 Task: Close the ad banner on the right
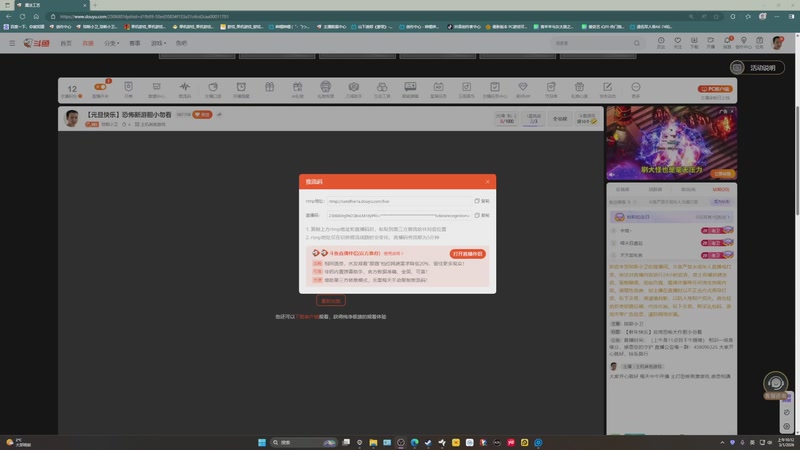click(732, 111)
